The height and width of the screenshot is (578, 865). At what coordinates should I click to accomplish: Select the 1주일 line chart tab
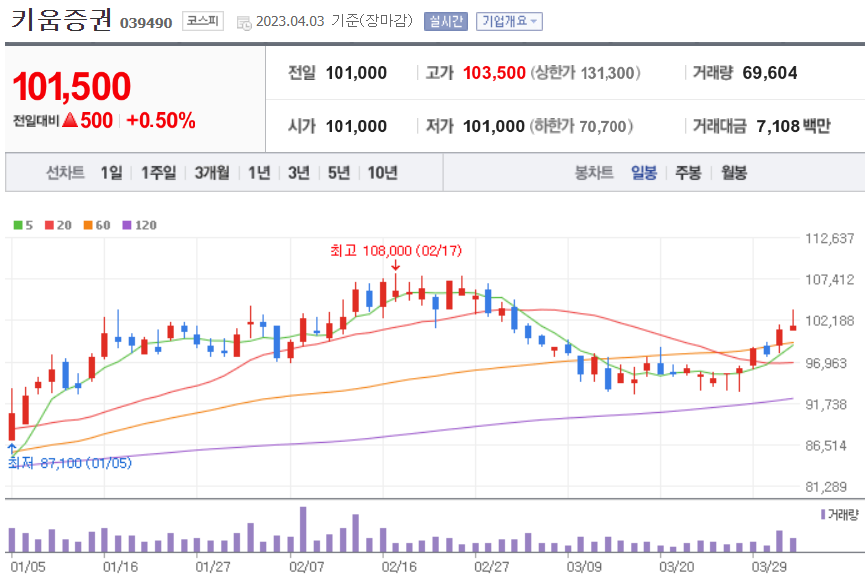point(159,173)
